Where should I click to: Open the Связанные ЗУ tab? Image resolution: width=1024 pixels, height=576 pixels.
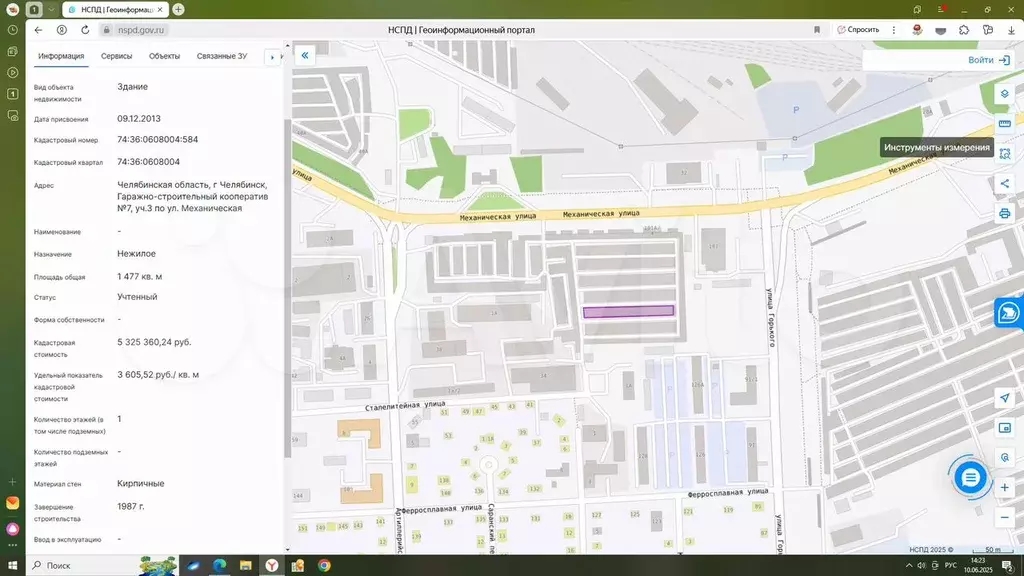pos(221,56)
